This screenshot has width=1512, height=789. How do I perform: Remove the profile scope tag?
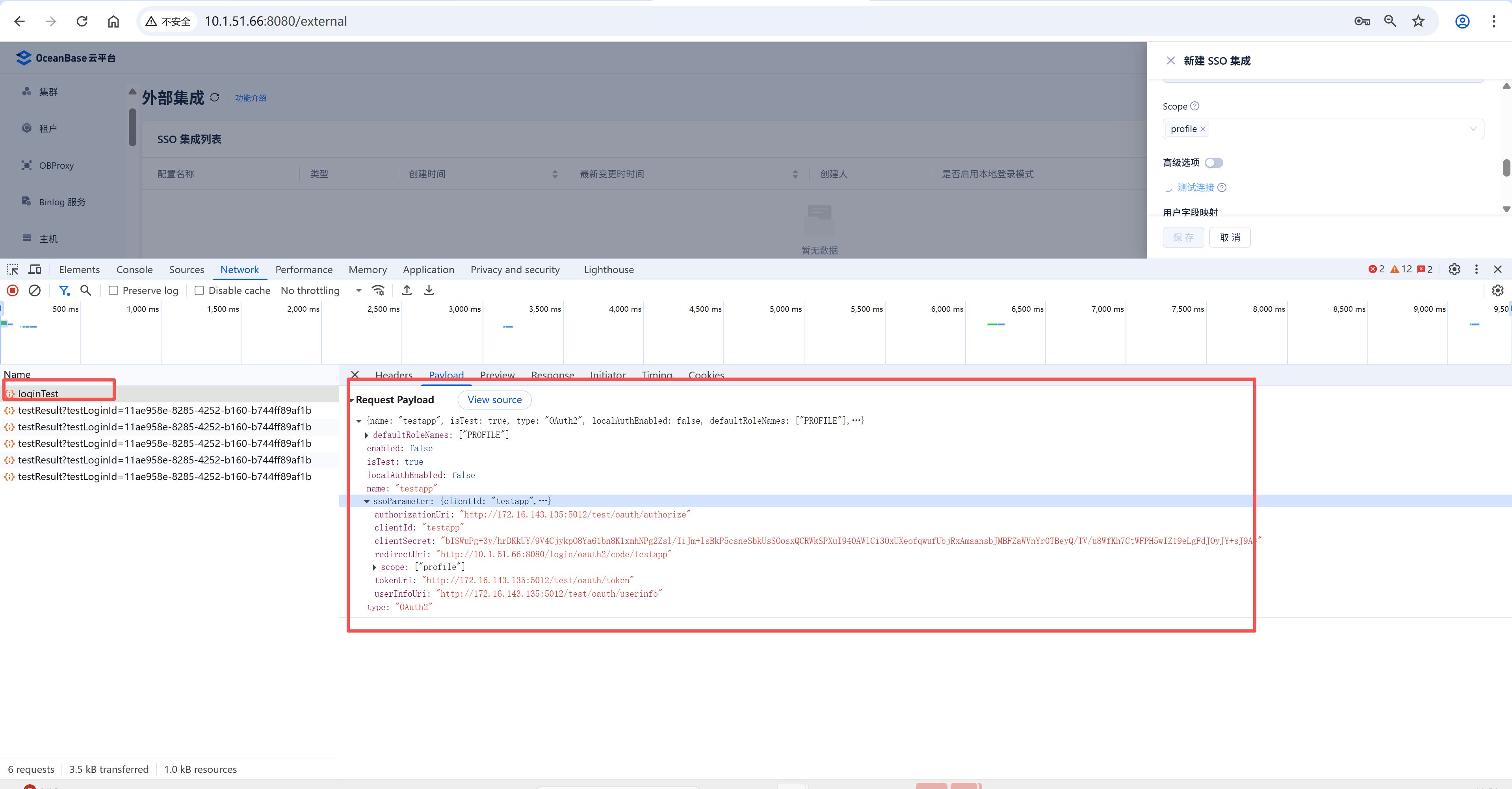(1203, 128)
